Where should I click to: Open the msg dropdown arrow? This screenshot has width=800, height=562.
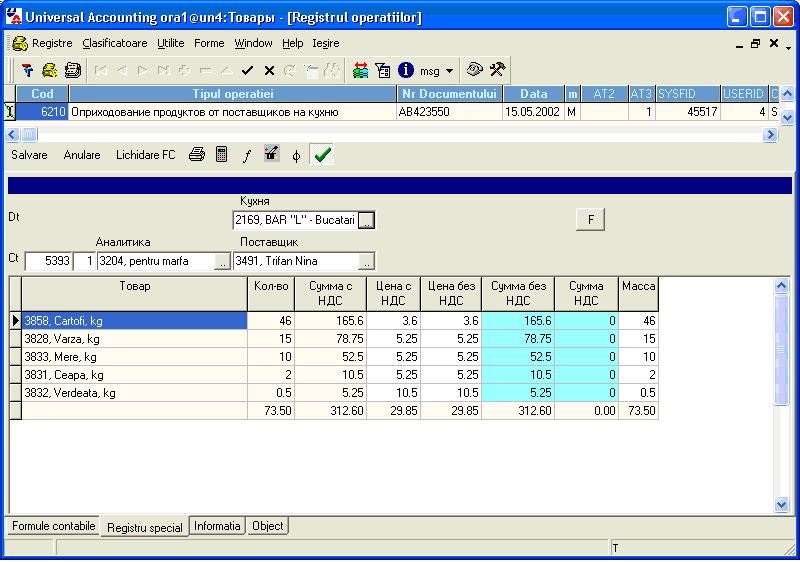(x=449, y=71)
